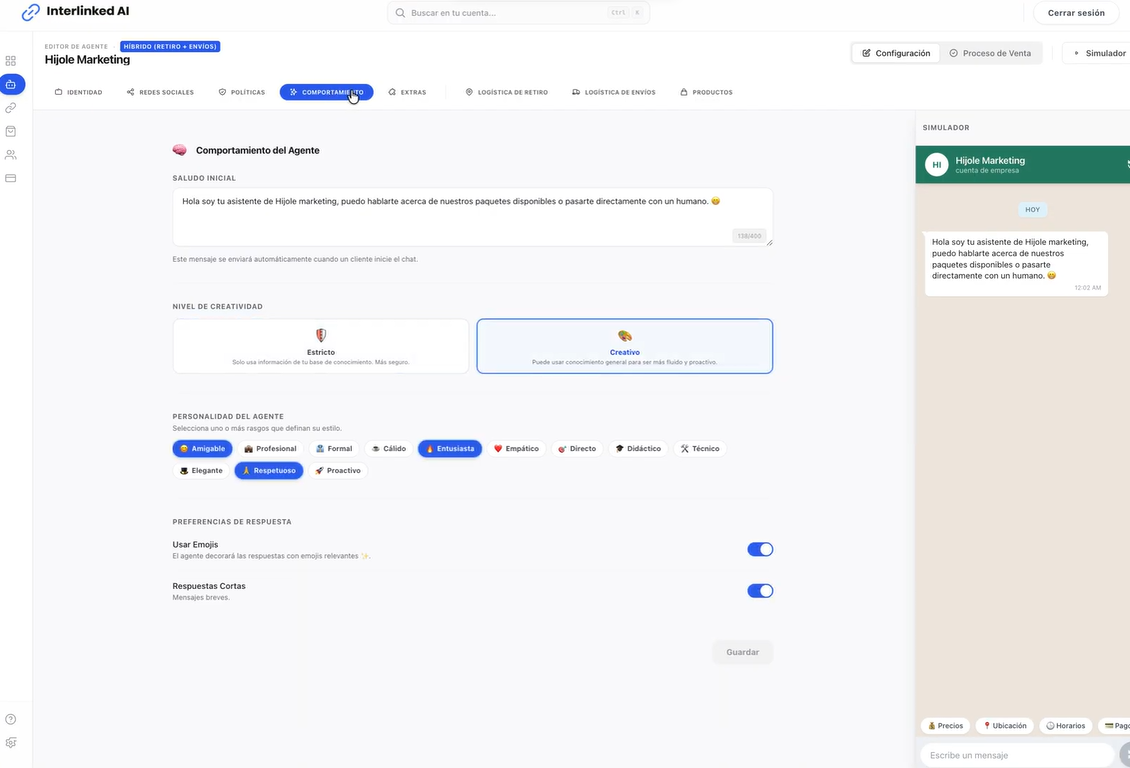The height and width of the screenshot is (768, 1130).
Task: Open the settings gear at sidebar bottom
Action: coord(10,742)
